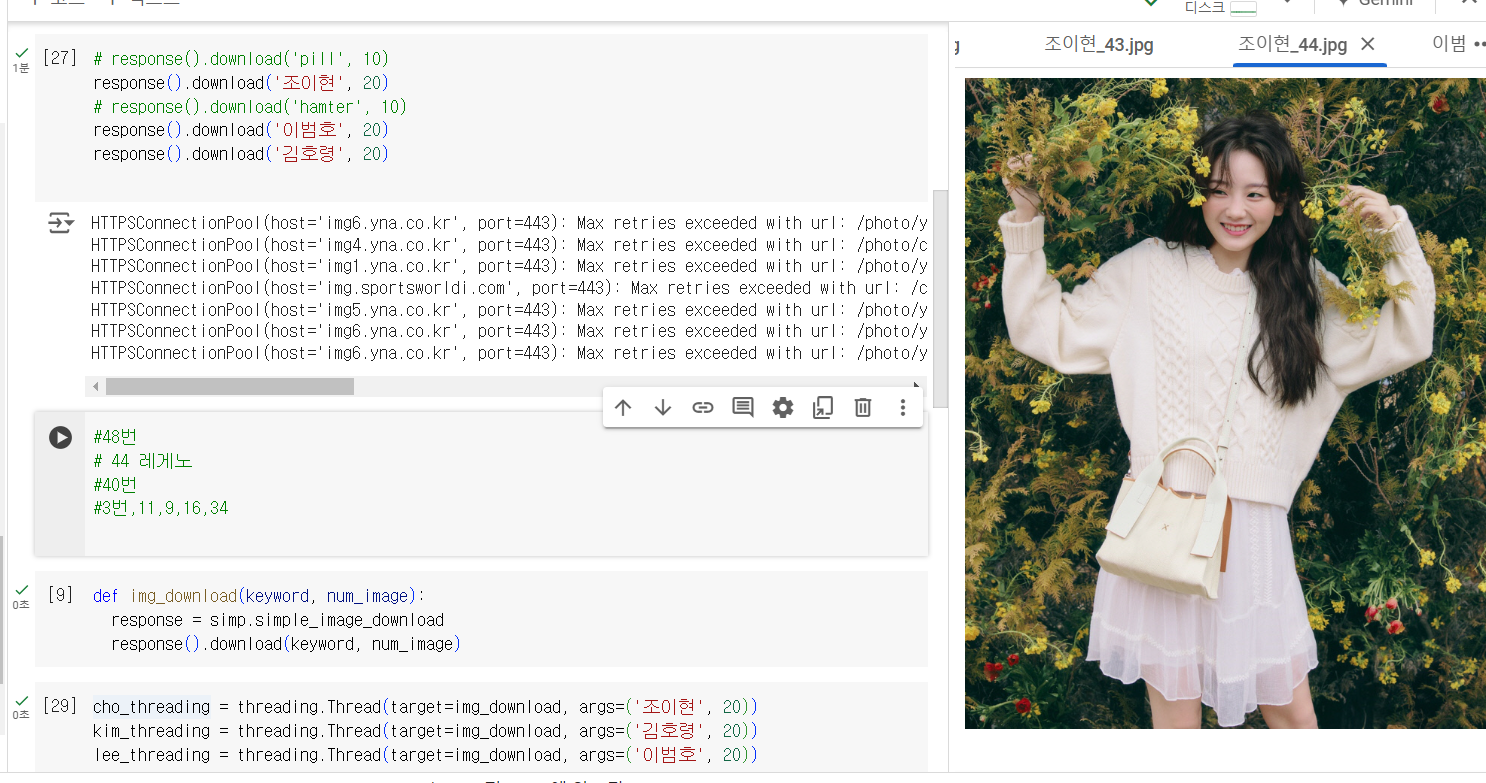
Task: Click line "# response().download('pill', 10)"
Action: [x=240, y=59]
